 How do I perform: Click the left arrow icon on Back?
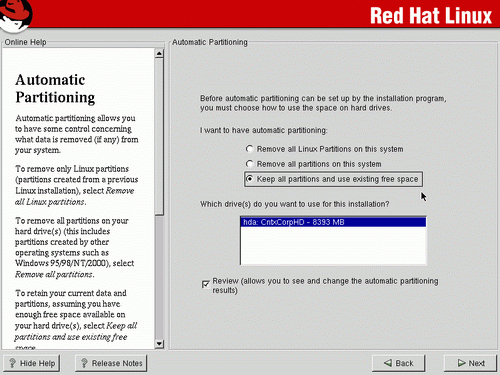tap(388, 363)
